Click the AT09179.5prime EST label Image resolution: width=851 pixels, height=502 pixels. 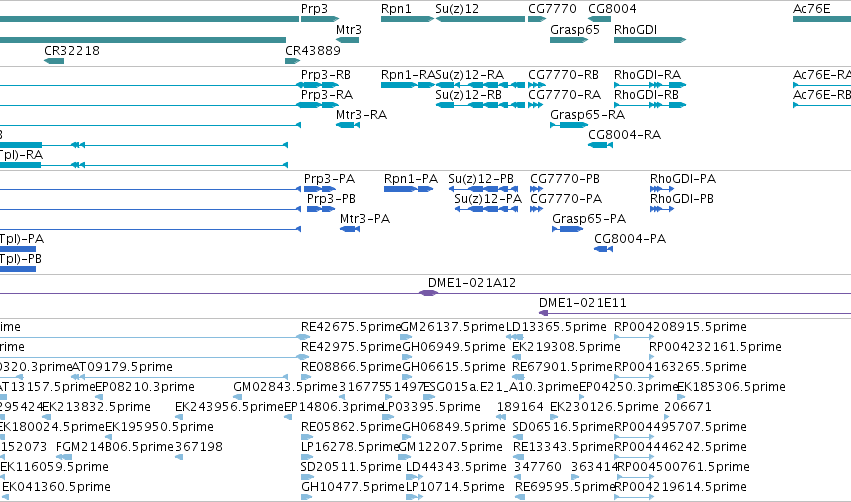(x=122, y=367)
